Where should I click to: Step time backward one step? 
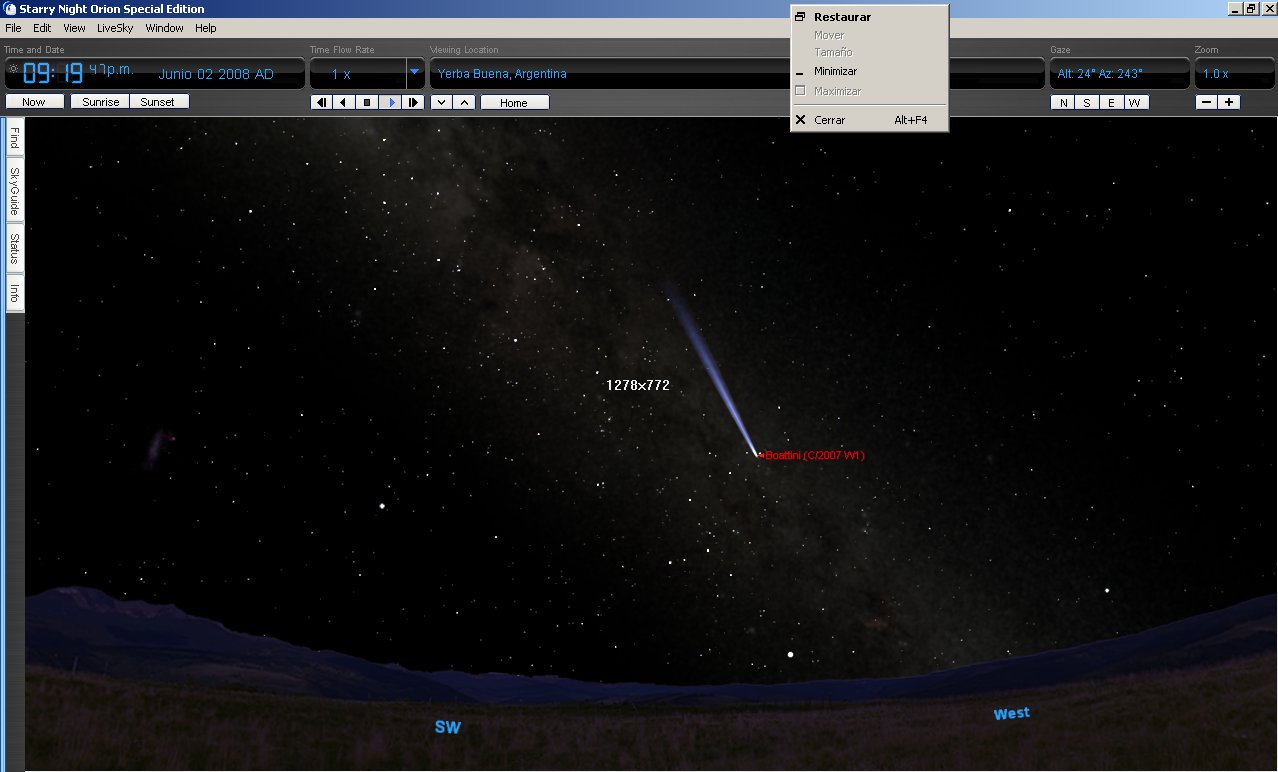pyautogui.click(x=322, y=102)
